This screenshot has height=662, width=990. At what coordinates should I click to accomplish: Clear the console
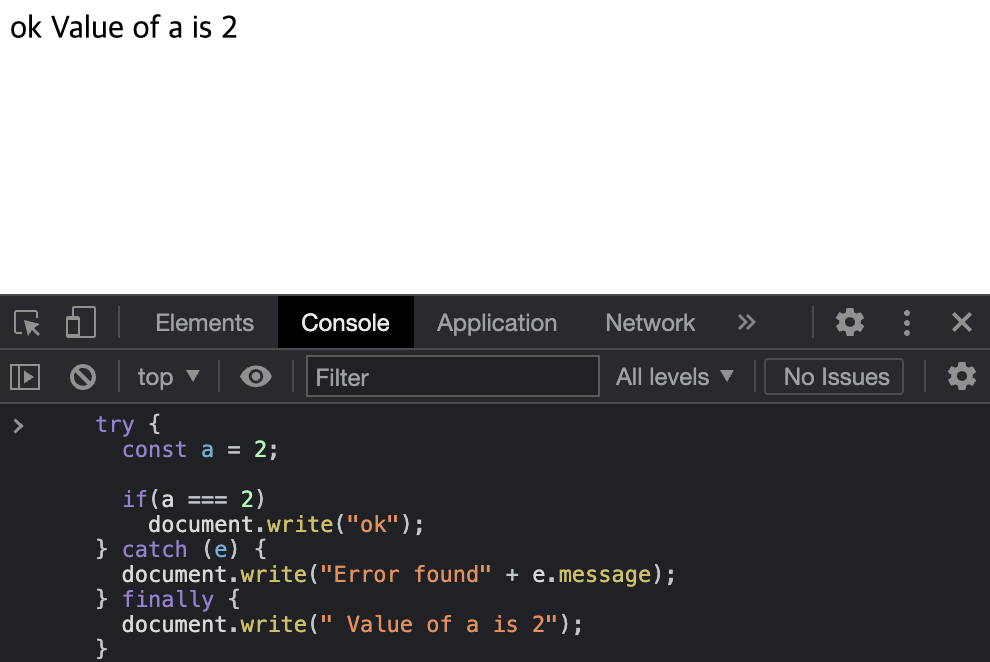(83, 377)
